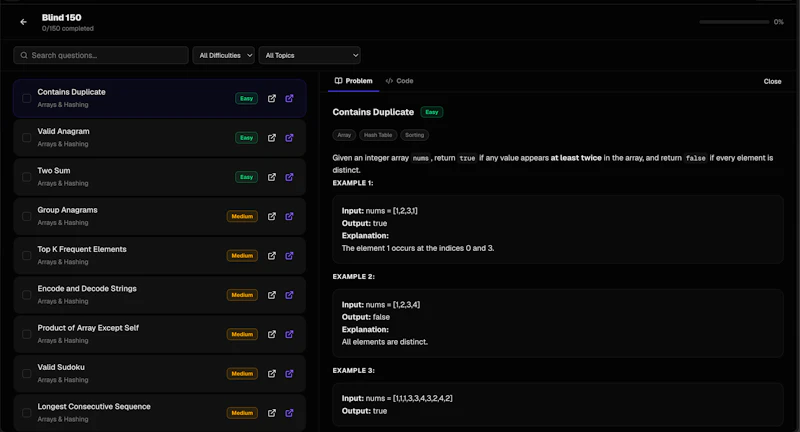Image resolution: width=800 pixels, height=432 pixels.
Task: Click the Easy badge beside problem heading
Action: click(432, 112)
